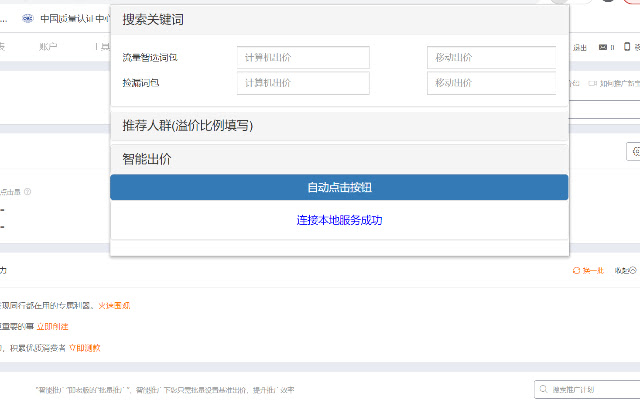Click the 退出 logout link
640x400 pixels.
coord(580,48)
